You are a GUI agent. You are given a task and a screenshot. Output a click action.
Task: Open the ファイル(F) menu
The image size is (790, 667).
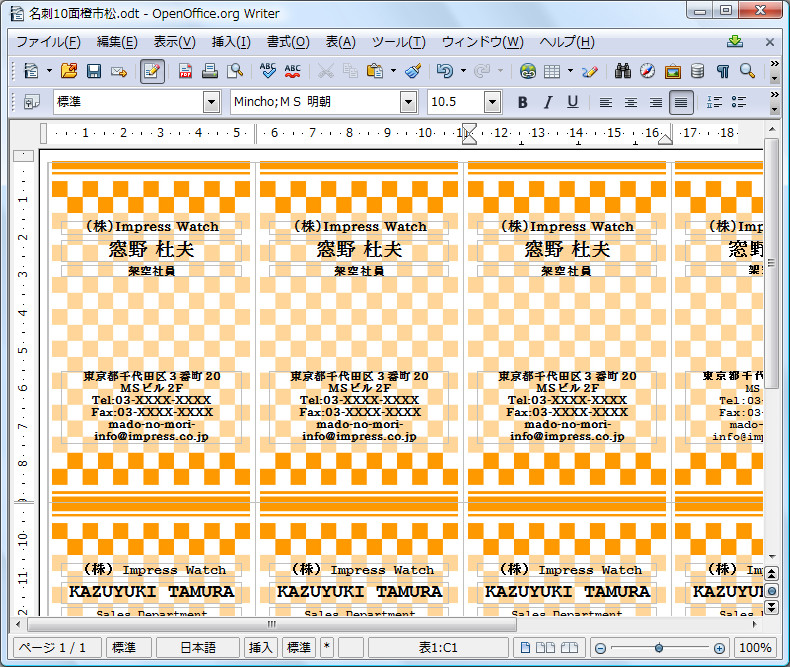click(48, 42)
